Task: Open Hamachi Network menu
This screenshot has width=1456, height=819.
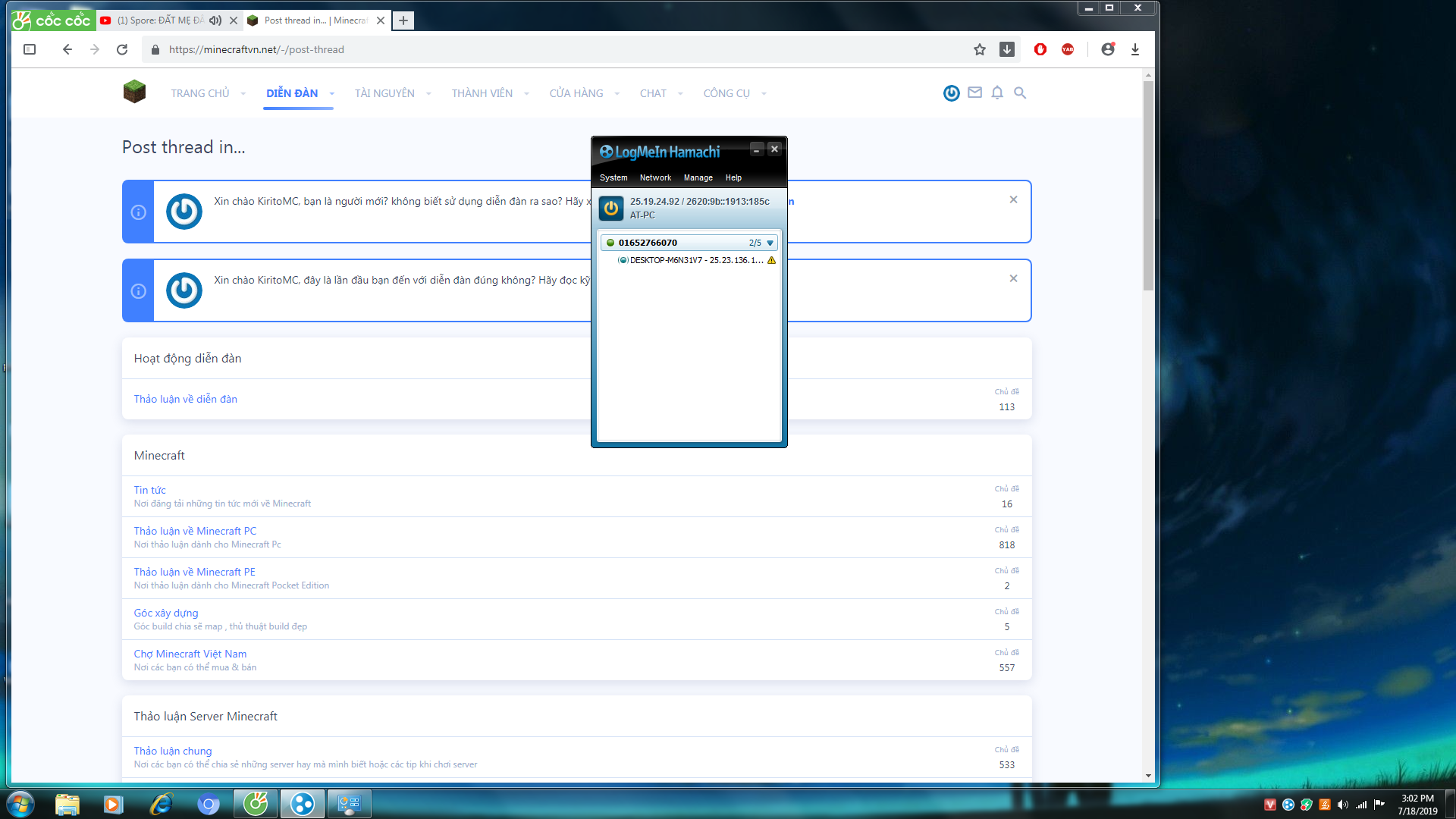Action: [655, 177]
